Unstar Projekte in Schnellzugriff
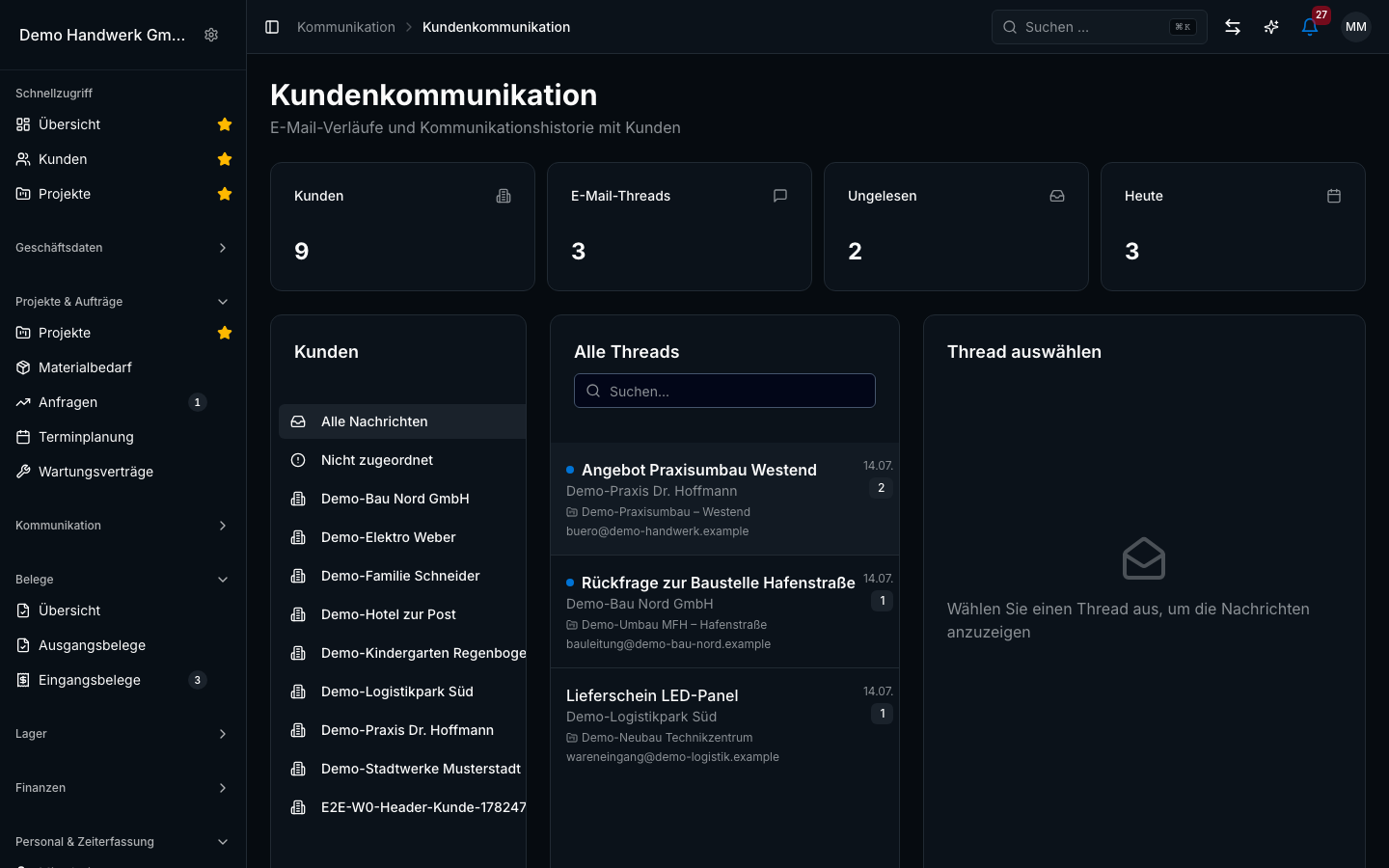The height and width of the screenshot is (868, 1389). [225, 194]
